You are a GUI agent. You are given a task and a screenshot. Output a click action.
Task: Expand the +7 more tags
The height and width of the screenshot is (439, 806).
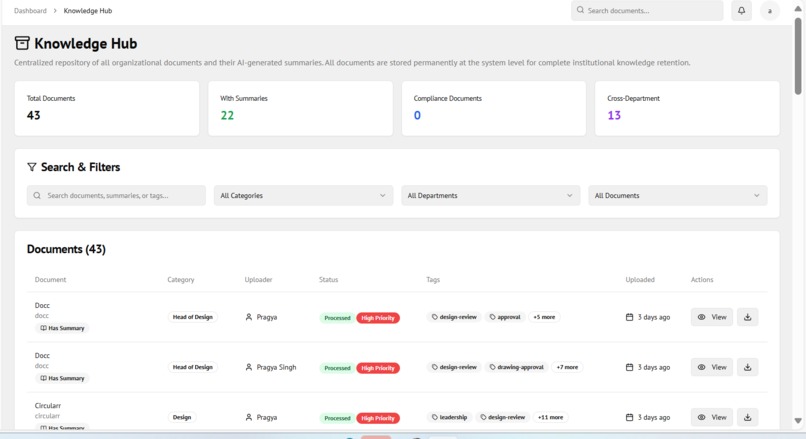pos(567,367)
